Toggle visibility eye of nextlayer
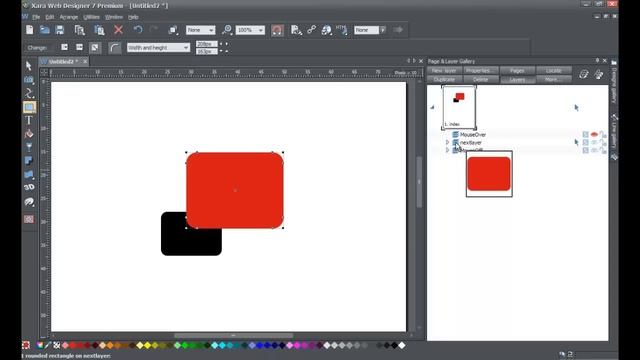Viewport: 640px width, 360px height. tap(594, 142)
